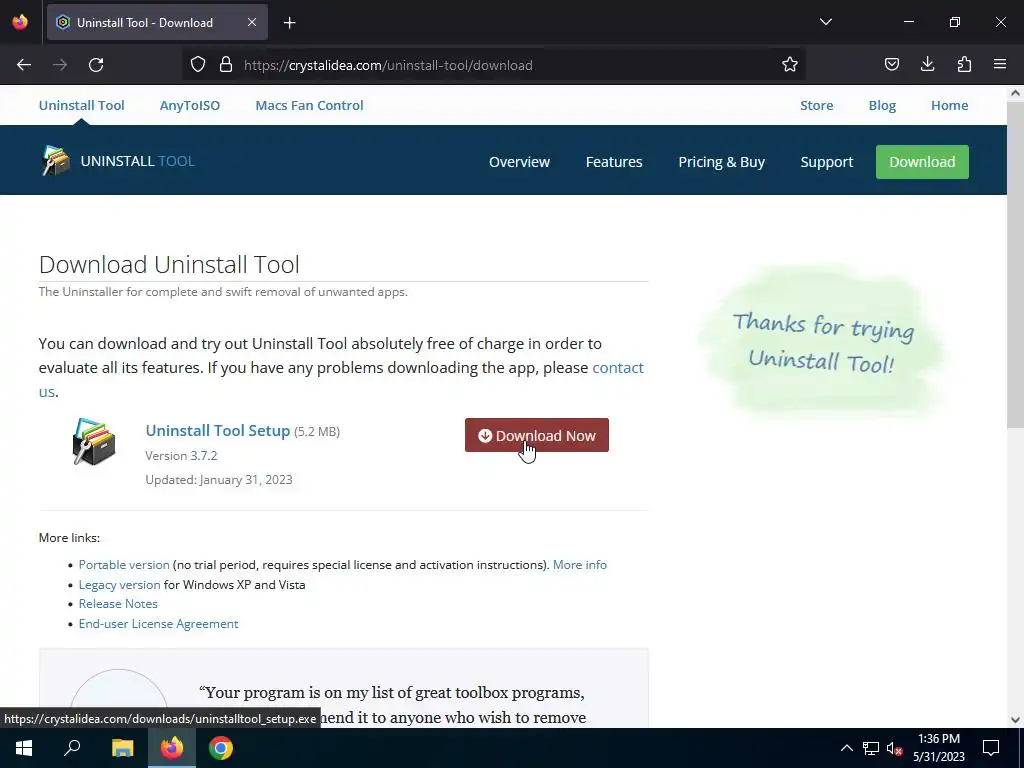Screen dimensions: 1024x768
Task: Switch to the AnyToISO product tab
Action: click(190, 105)
